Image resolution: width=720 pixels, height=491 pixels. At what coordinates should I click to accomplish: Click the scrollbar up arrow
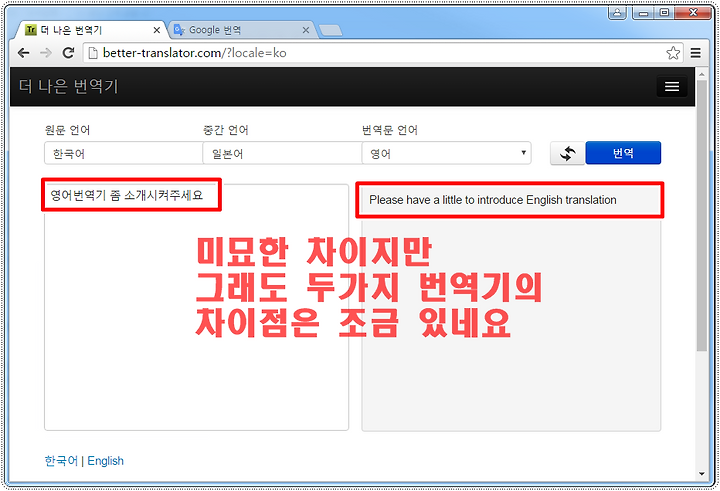[x=702, y=73]
